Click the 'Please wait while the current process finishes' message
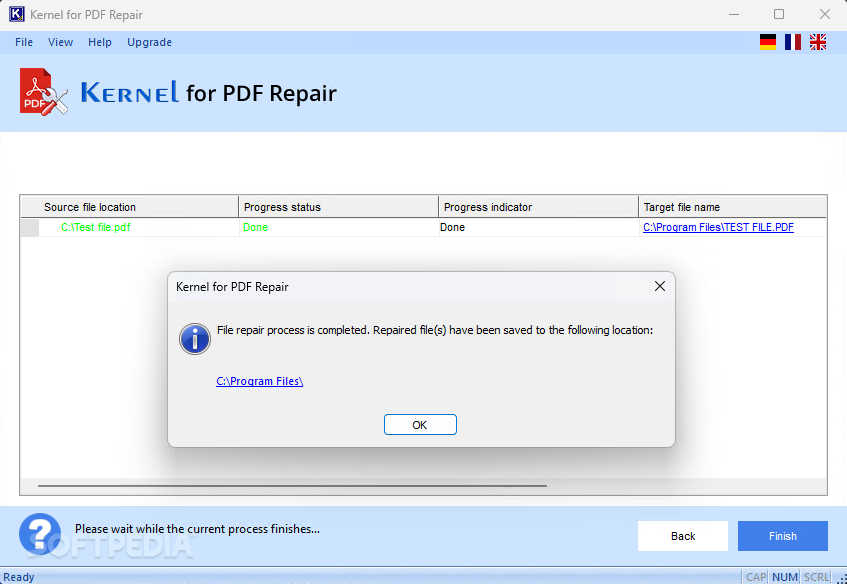 [197, 529]
